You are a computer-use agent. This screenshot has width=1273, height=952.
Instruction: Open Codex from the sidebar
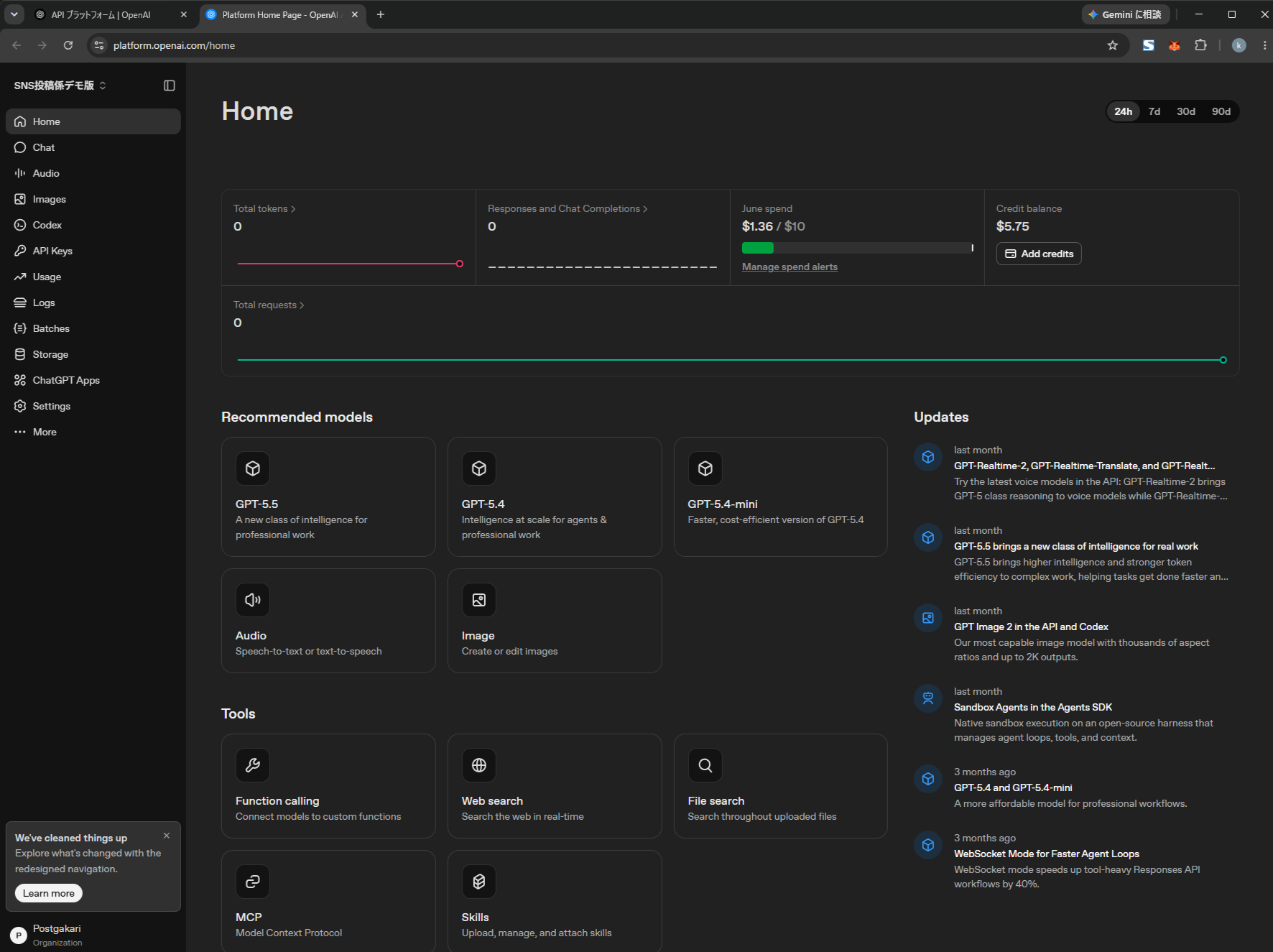pyautogui.click(x=93, y=225)
